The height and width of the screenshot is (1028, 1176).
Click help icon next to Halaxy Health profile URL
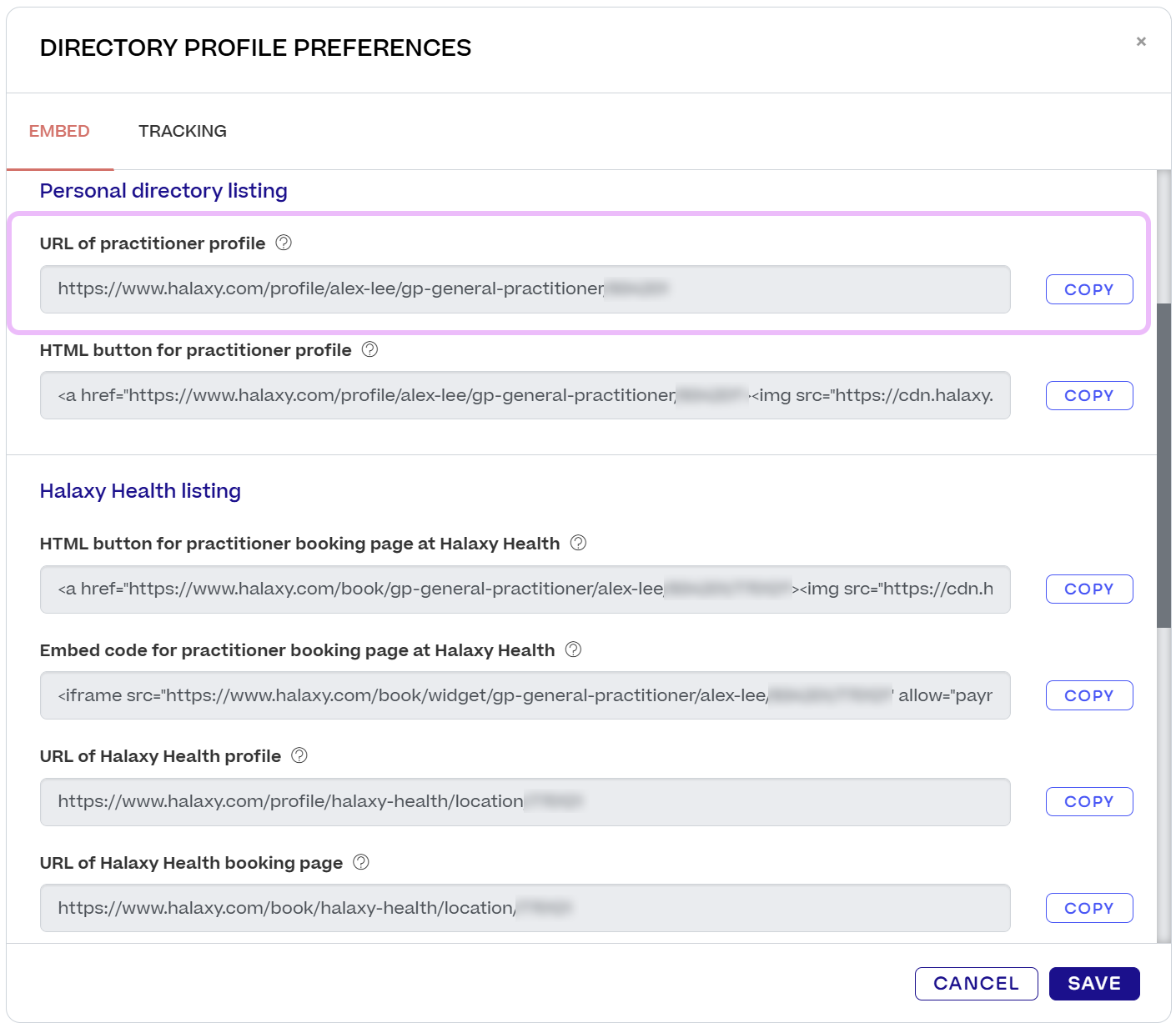(x=299, y=755)
